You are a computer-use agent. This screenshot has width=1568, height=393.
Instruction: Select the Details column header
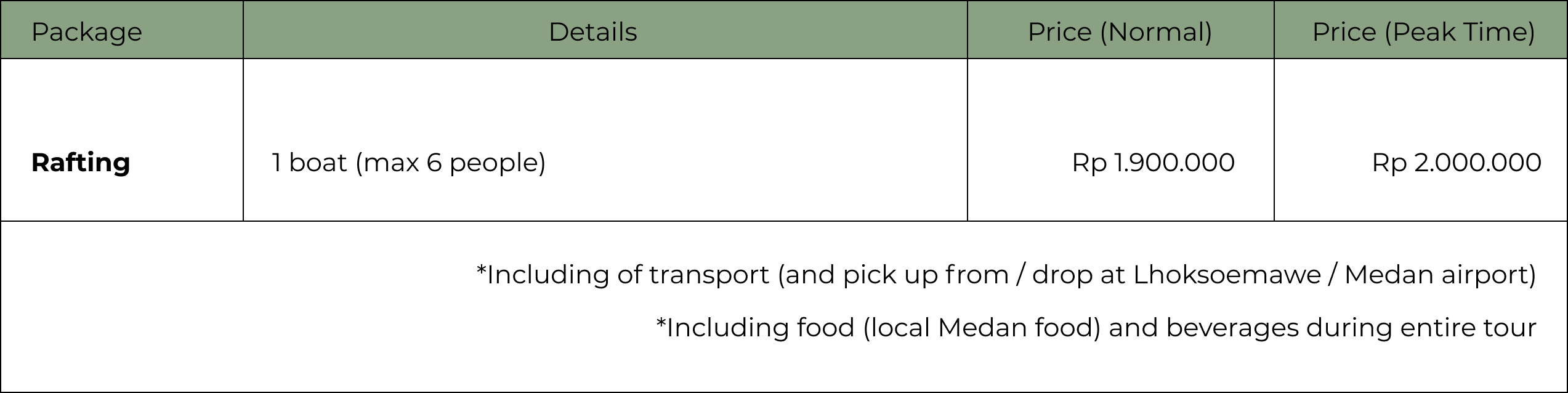(x=592, y=32)
